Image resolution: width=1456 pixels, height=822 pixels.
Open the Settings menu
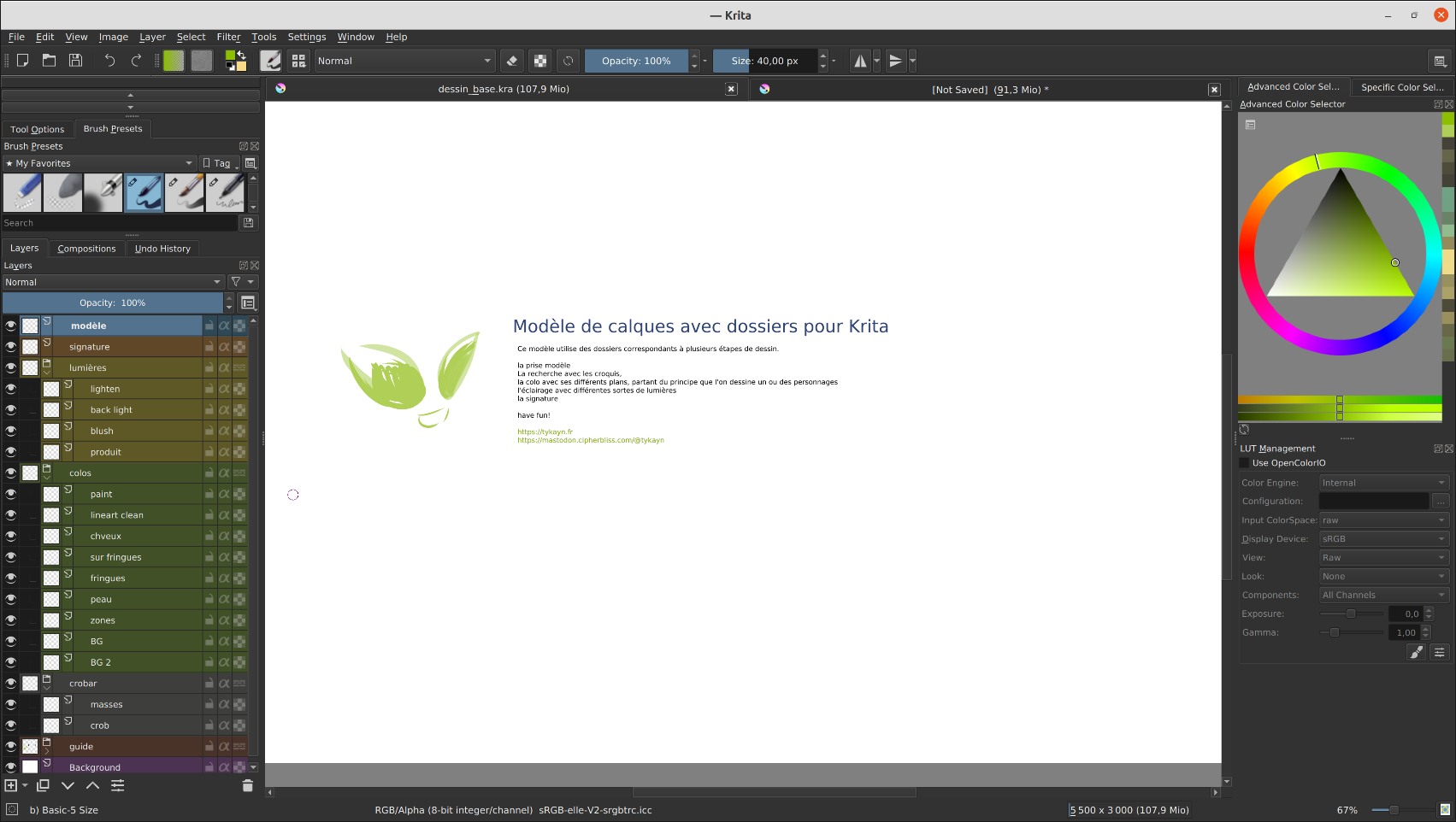[307, 37]
